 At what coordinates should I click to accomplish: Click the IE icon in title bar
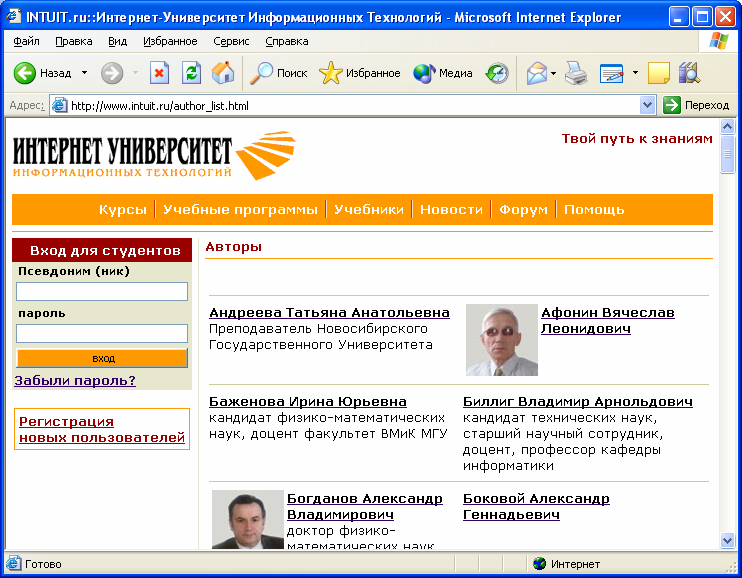pos(14,17)
